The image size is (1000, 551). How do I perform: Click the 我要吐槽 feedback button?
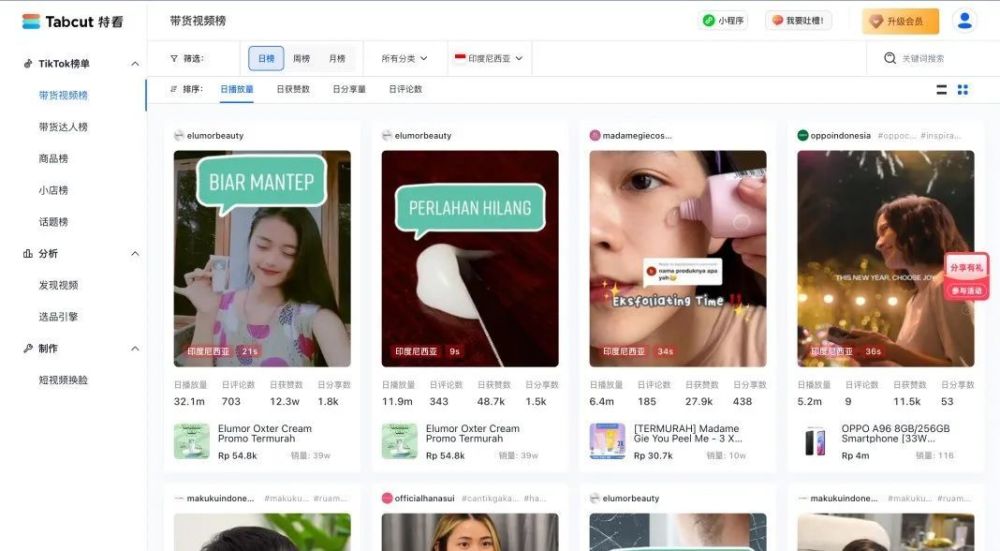798,20
